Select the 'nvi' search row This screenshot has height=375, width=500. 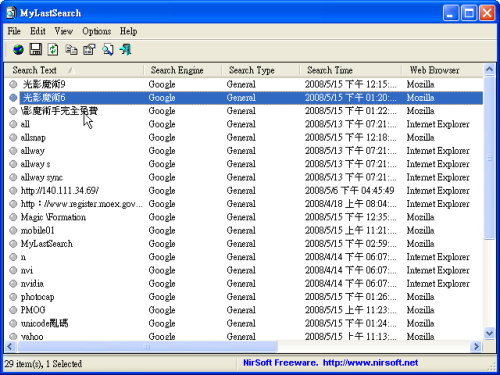coord(244,270)
